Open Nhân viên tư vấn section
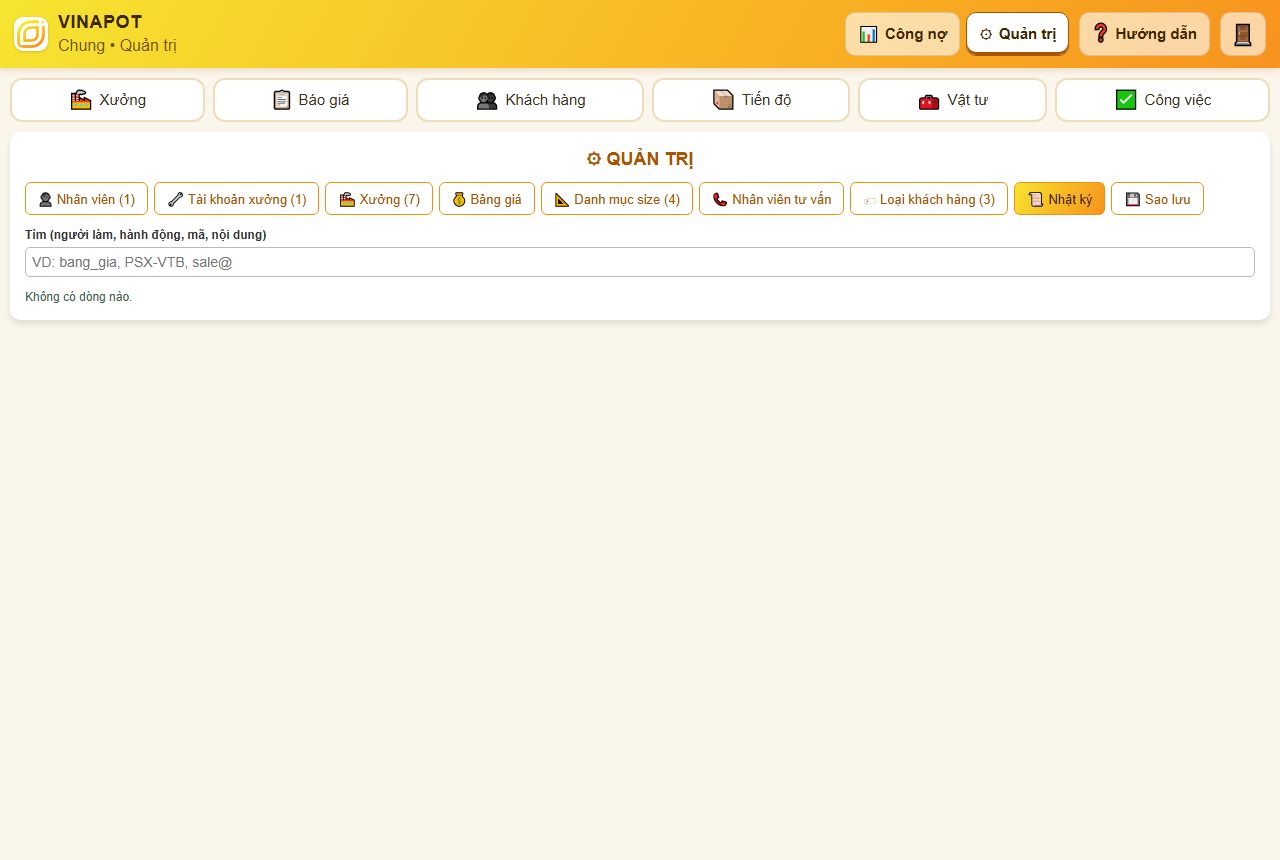Viewport: 1280px width, 860px height. point(771,199)
